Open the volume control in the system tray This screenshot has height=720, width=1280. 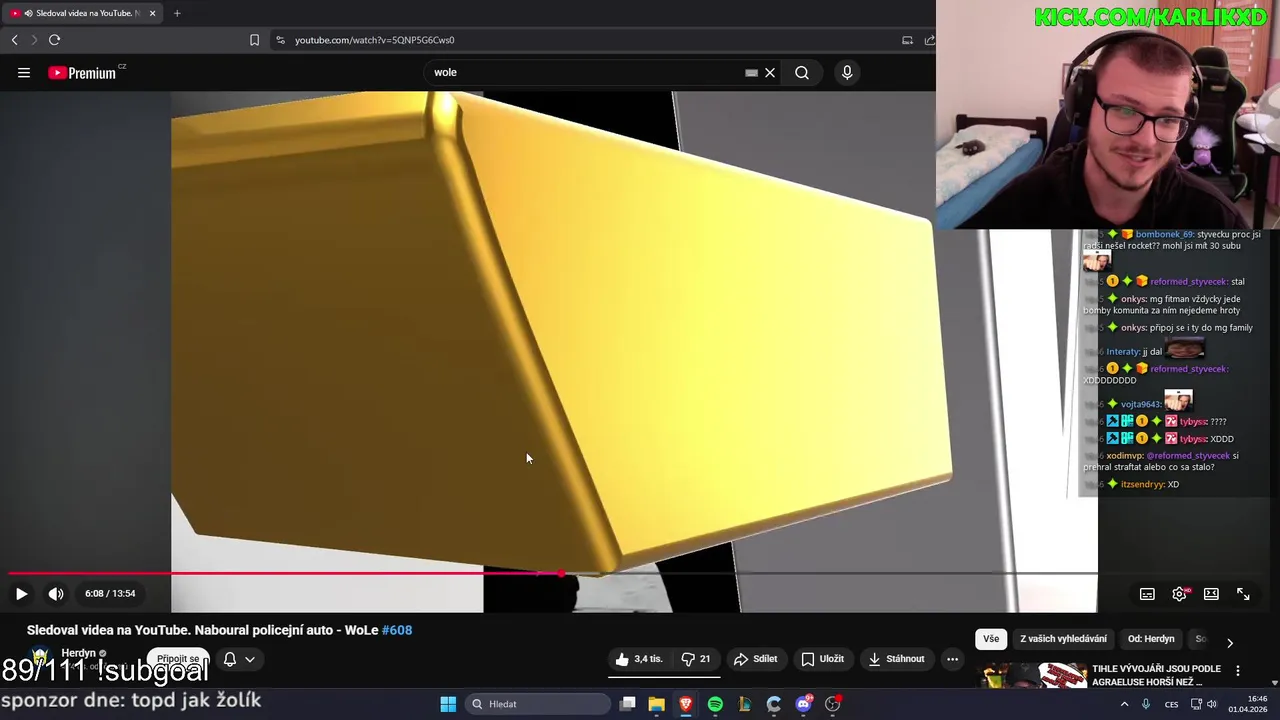tap(1212, 704)
